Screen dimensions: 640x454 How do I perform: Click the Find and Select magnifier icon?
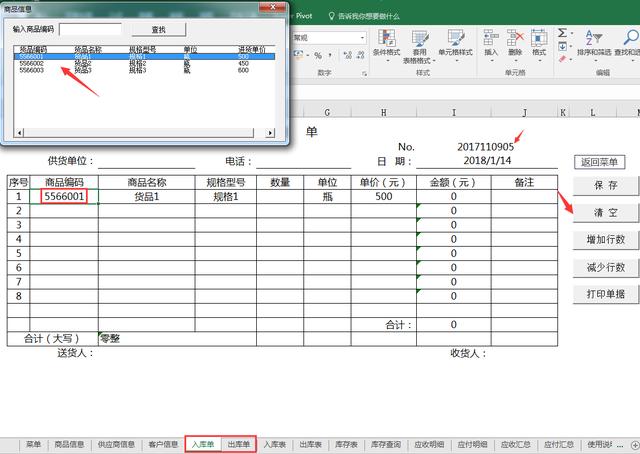tap(627, 38)
